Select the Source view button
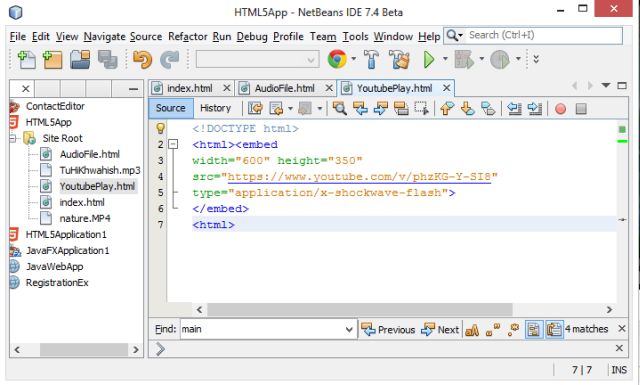Image resolution: width=640 pixels, height=385 pixels. 171,108
